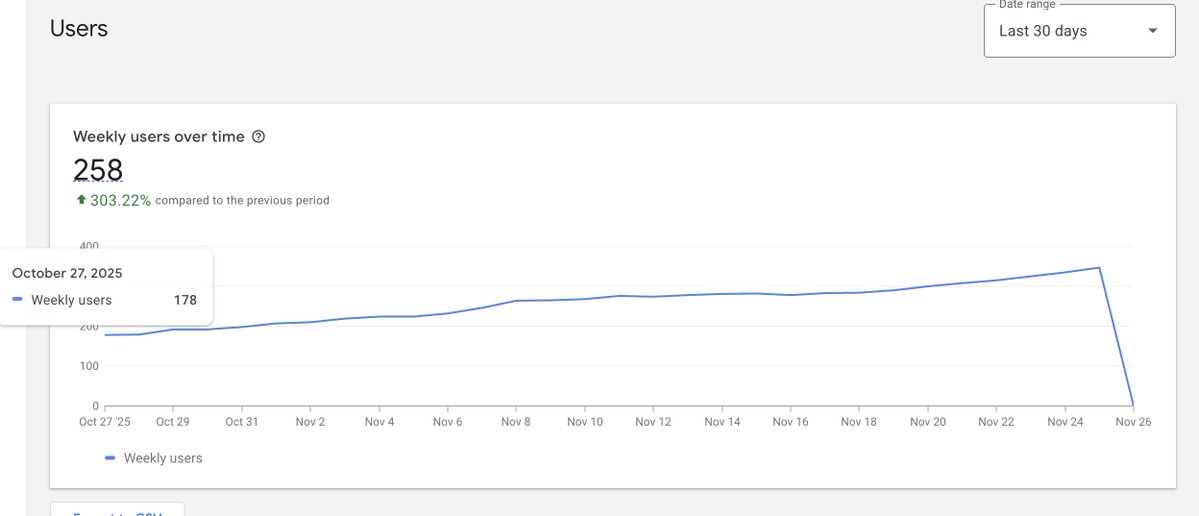Click the Weekly users over time title

tap(159, 137)
